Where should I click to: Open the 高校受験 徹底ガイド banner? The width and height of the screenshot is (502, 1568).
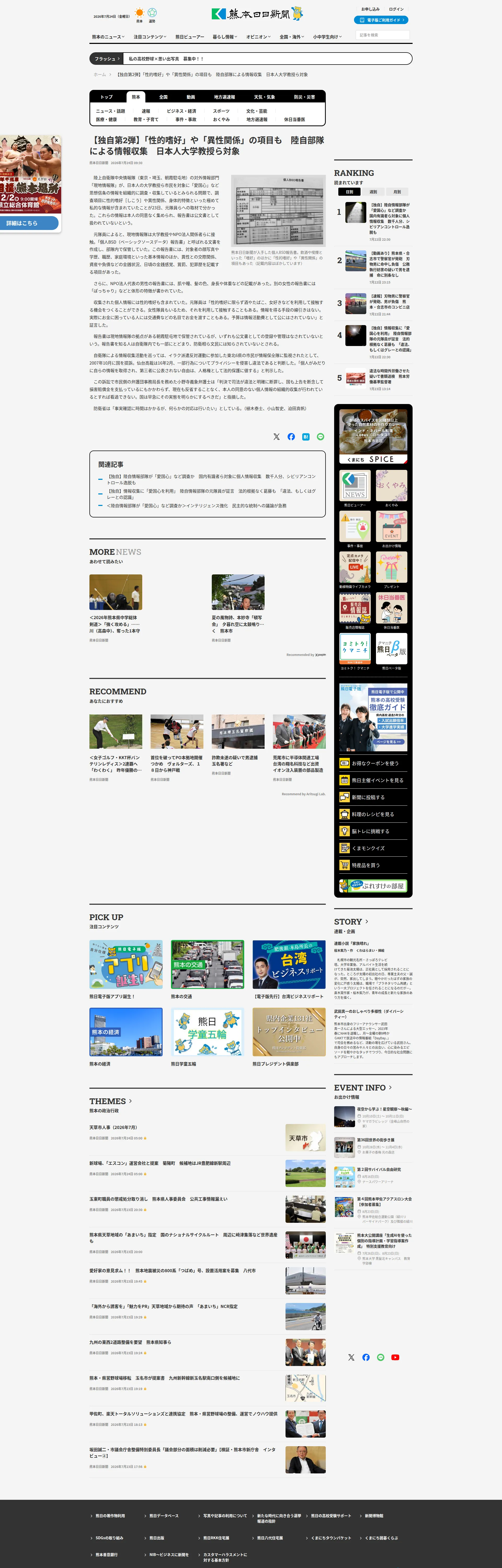pos(373,718)
